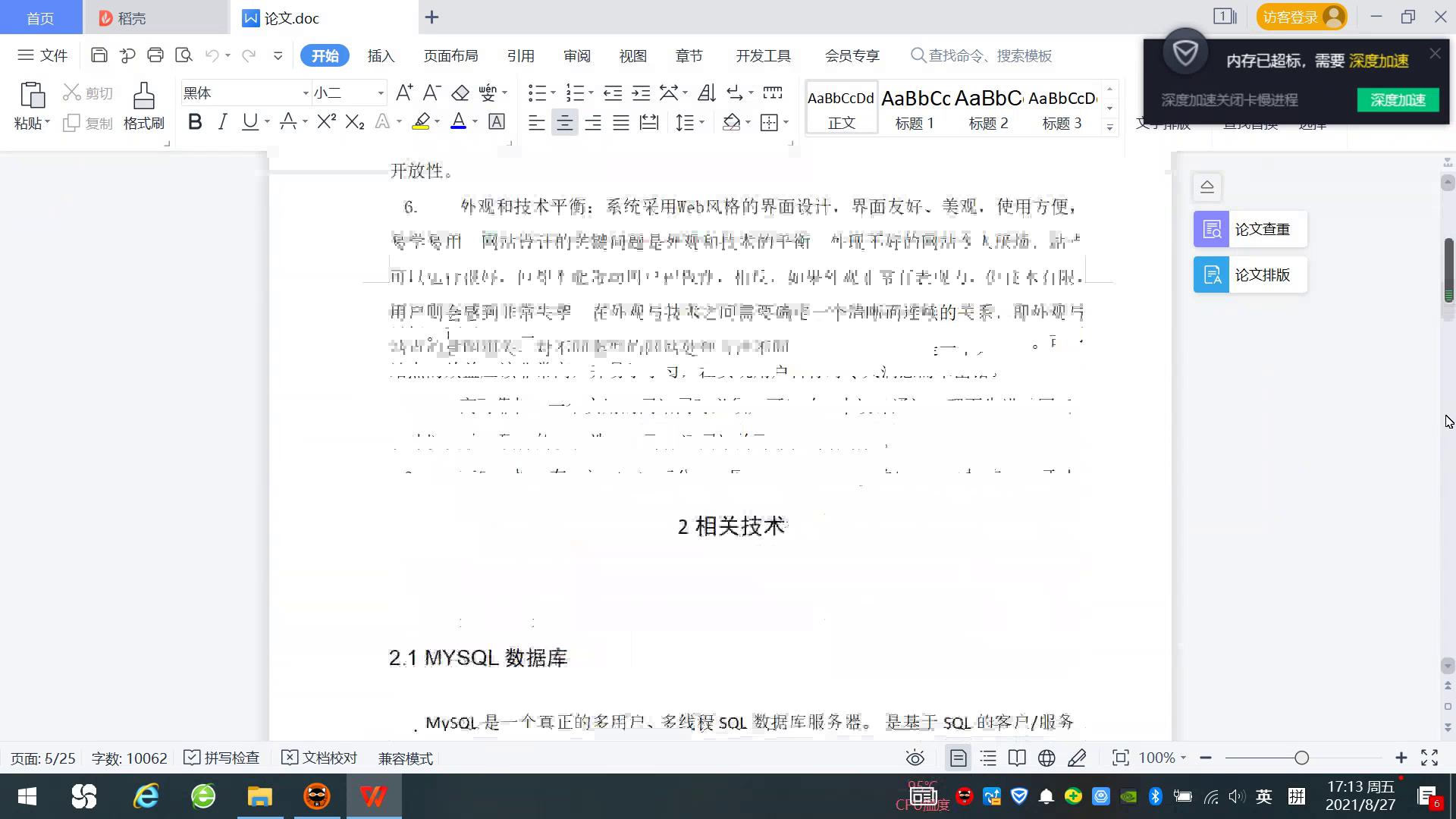Image resolution: width=1456 pixels, height=819 pixels.
Task: Click the Bold formatting icon
Action: (195, 122)
